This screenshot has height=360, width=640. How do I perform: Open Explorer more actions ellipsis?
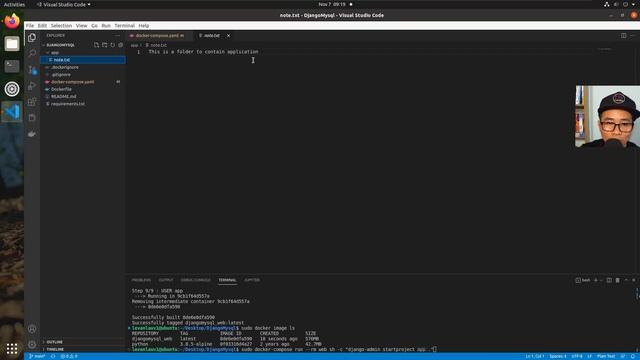(118, 36)
